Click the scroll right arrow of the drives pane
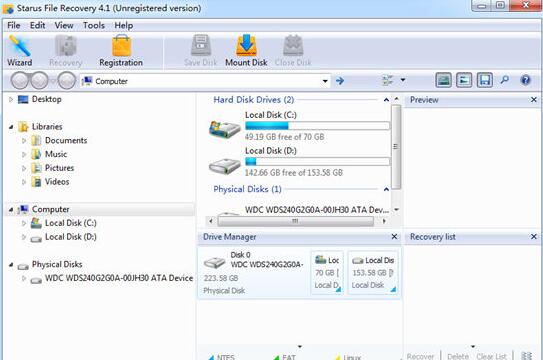Viewport: 543px width, 360px height. click(x=384, y=221)
